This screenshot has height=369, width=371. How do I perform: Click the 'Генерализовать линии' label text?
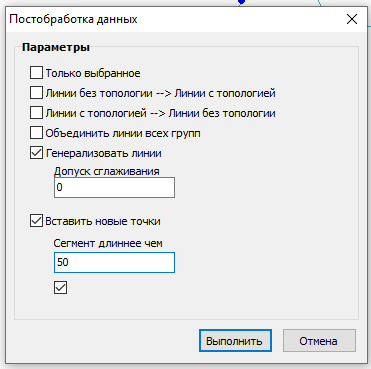104,153
